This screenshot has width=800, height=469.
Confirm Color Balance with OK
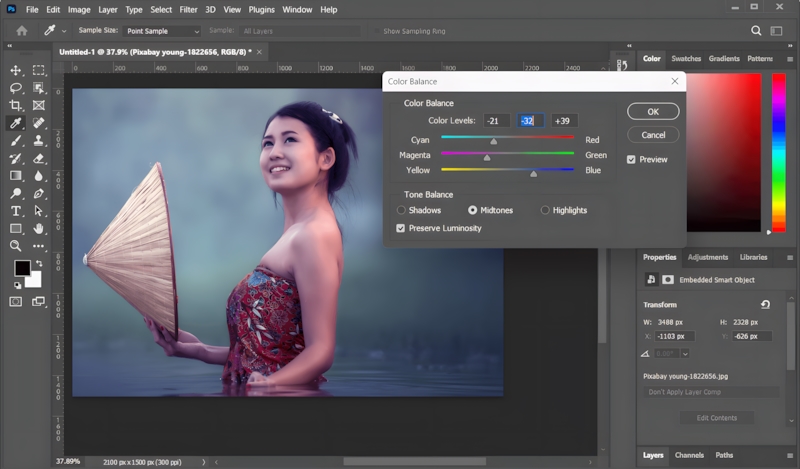click(x=652, y=112)
